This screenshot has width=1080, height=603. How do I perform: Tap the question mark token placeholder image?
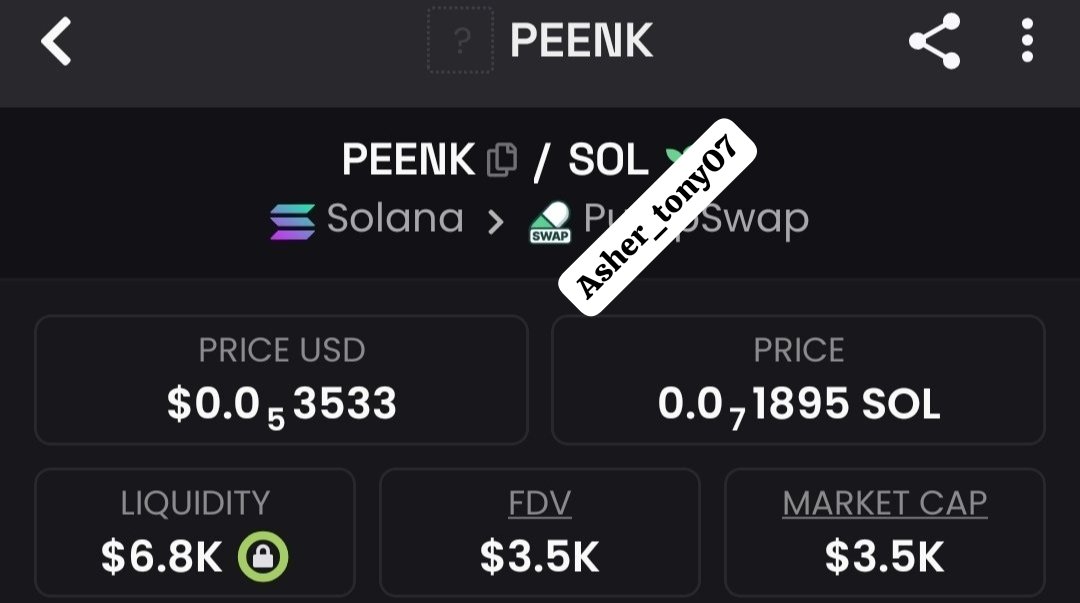pyautogui.click(x=460, y=41)
